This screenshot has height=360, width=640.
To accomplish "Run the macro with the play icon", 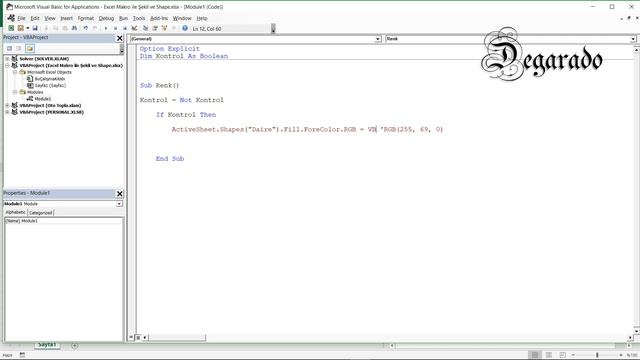I will 106,28.
